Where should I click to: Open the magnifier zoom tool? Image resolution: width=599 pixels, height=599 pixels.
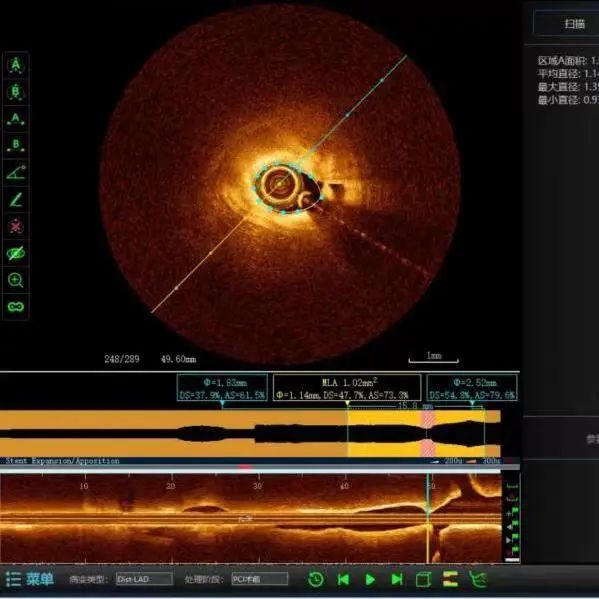(x=16, y=280)
